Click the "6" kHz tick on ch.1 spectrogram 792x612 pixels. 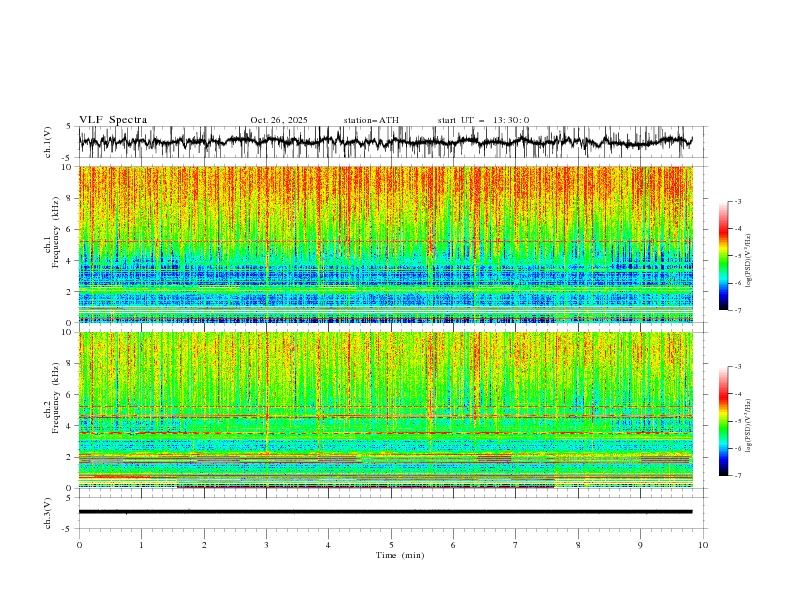(x=70, y=229)
